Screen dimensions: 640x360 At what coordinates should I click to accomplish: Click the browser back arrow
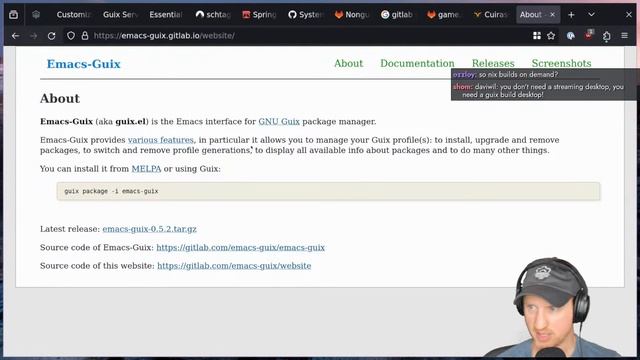click(16, 36)
